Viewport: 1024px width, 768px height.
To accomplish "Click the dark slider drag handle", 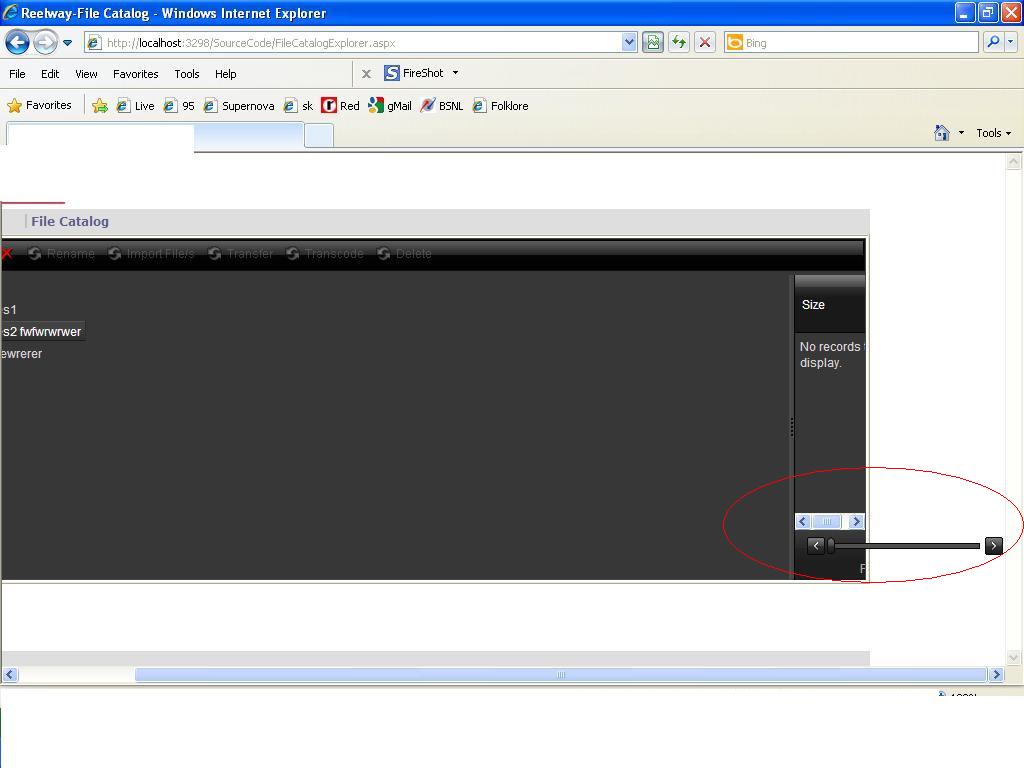I will tap(831, 545).
